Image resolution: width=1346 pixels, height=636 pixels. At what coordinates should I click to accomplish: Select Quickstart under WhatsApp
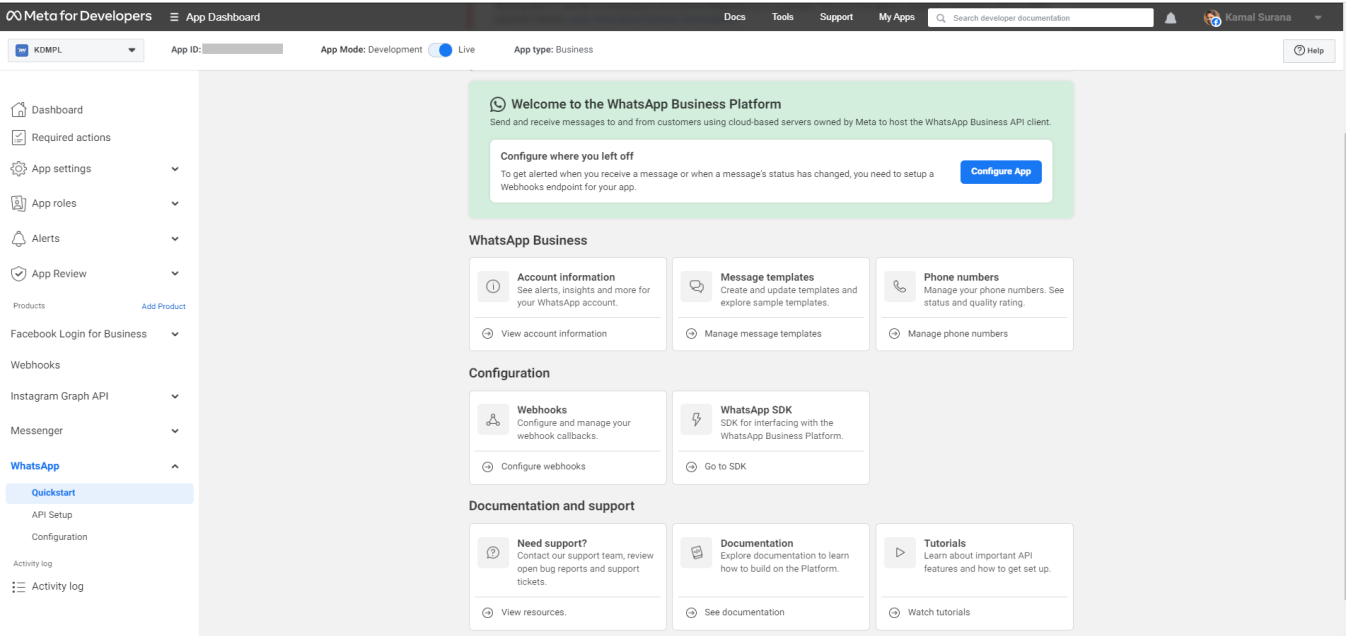[97, 493]
